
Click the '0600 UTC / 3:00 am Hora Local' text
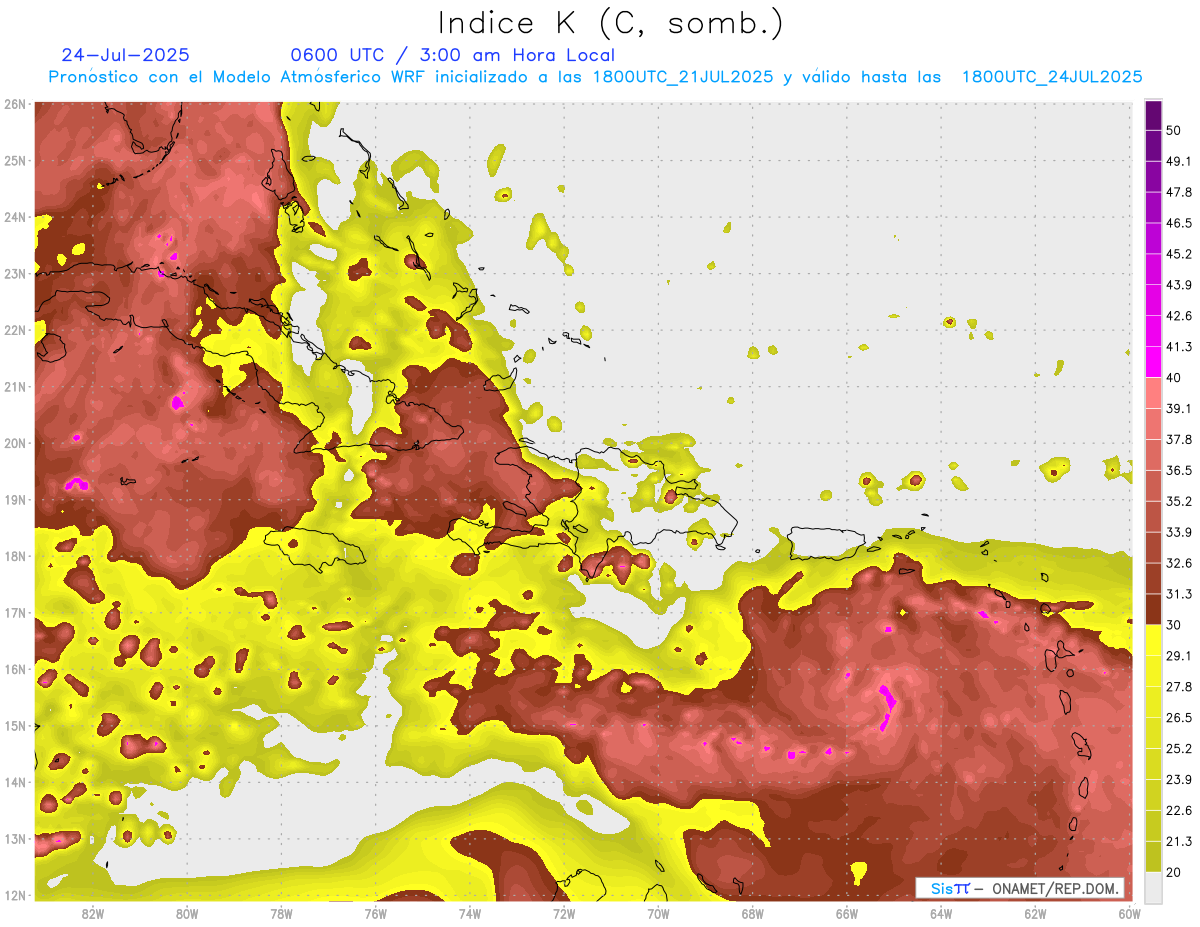[x=452, y=55]
